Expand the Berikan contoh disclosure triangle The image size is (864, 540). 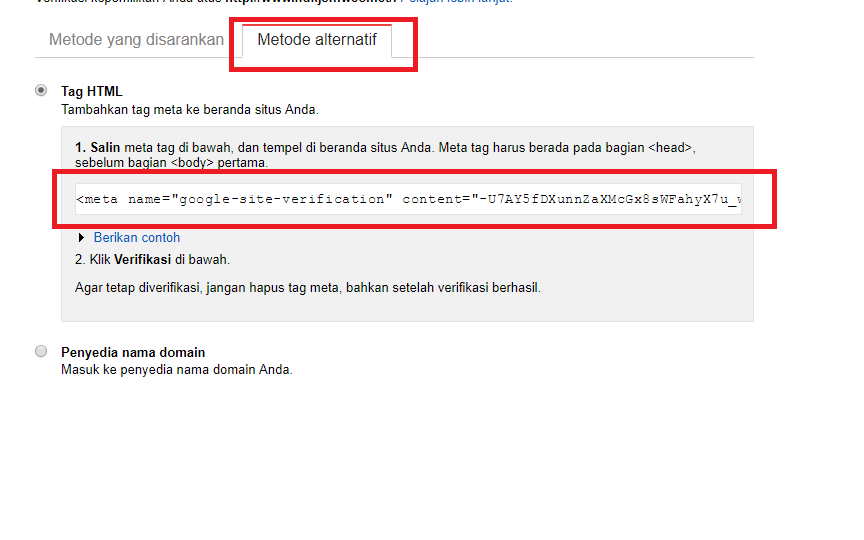point(82,237)
